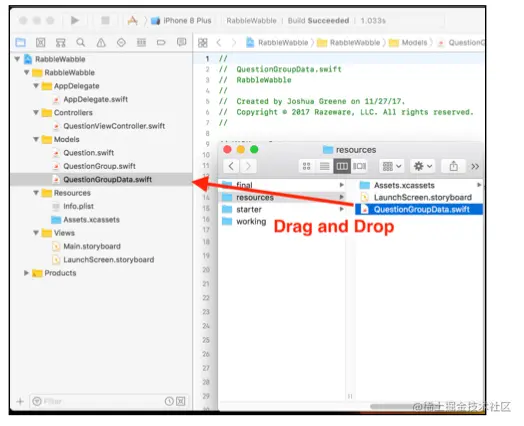
Task: Open the Project navigator folder icon
Action: tap(21, 42)
